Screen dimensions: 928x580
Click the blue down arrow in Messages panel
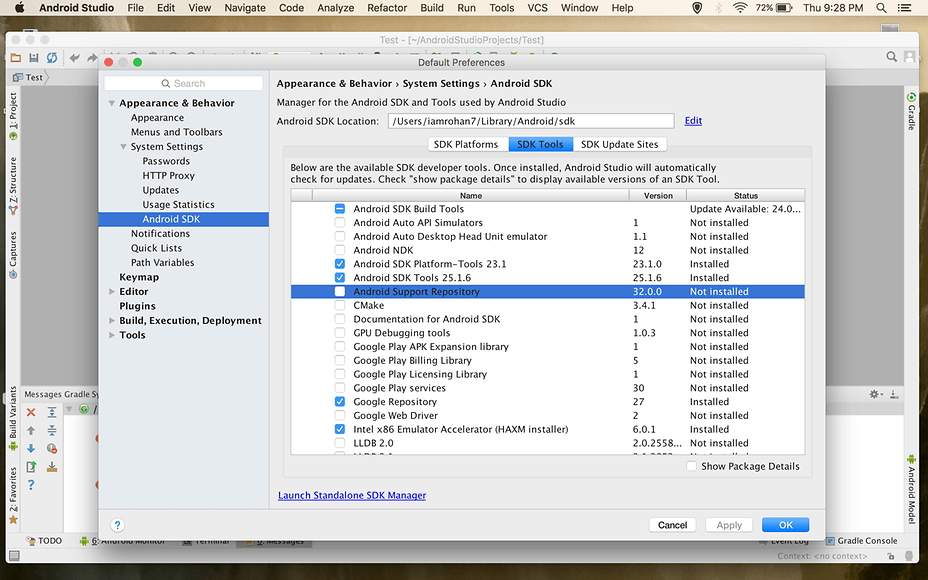click(31, 449)
